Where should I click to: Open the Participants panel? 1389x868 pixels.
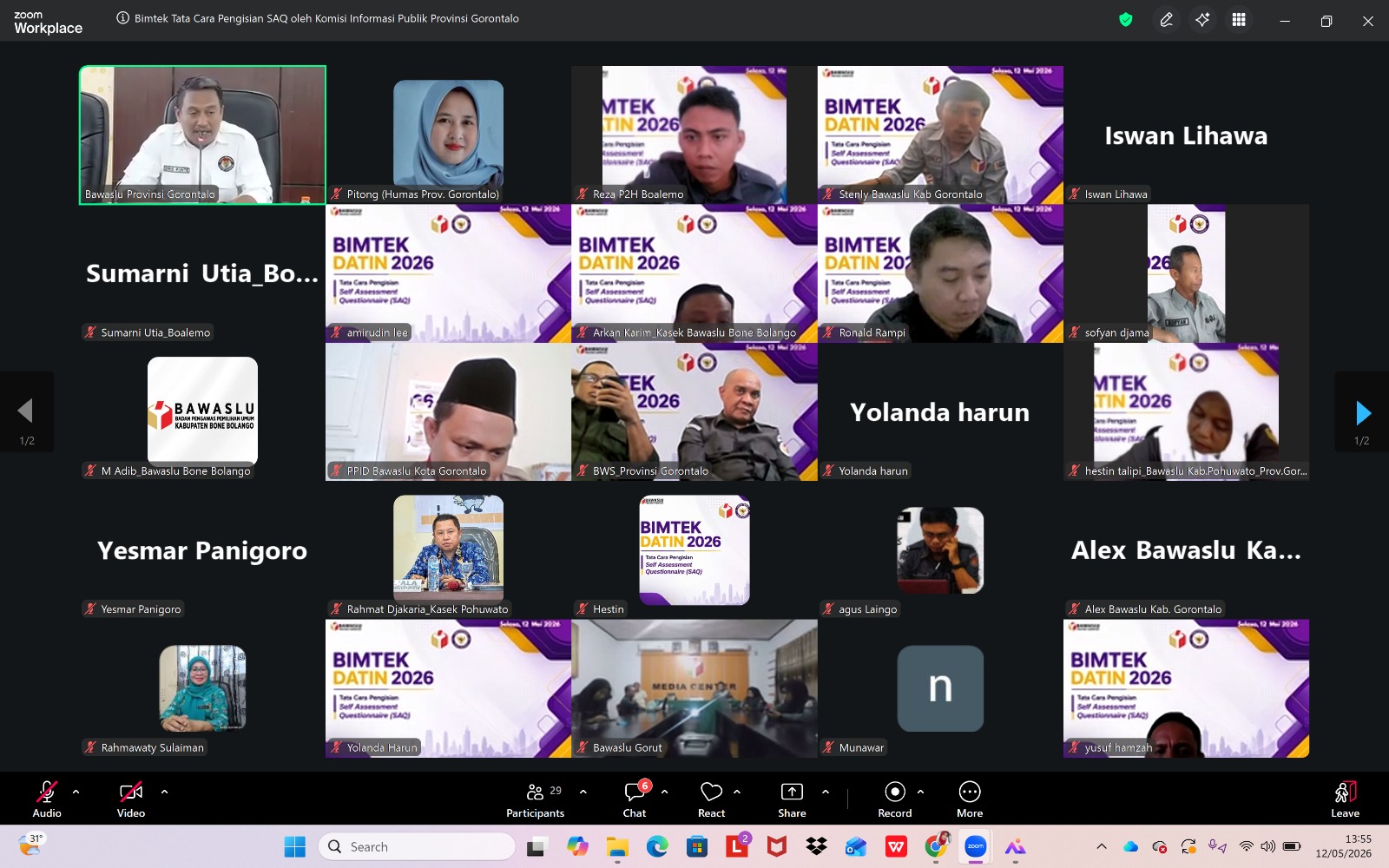click(536, 799)
